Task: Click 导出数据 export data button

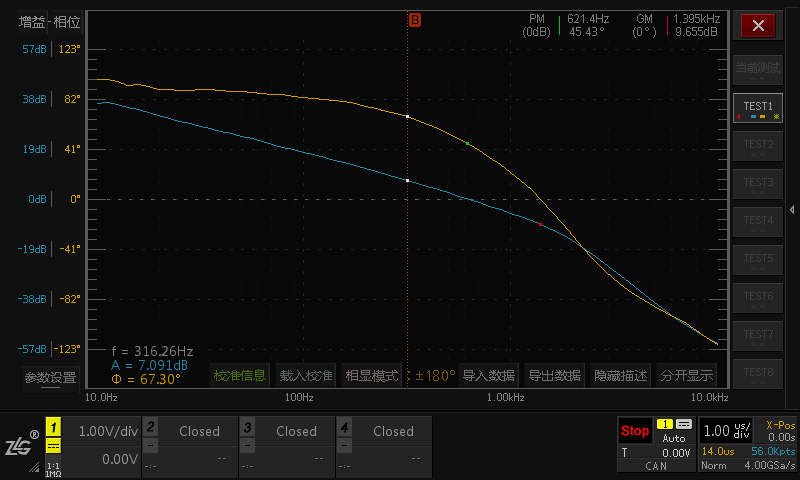Action: pos(554,376)
